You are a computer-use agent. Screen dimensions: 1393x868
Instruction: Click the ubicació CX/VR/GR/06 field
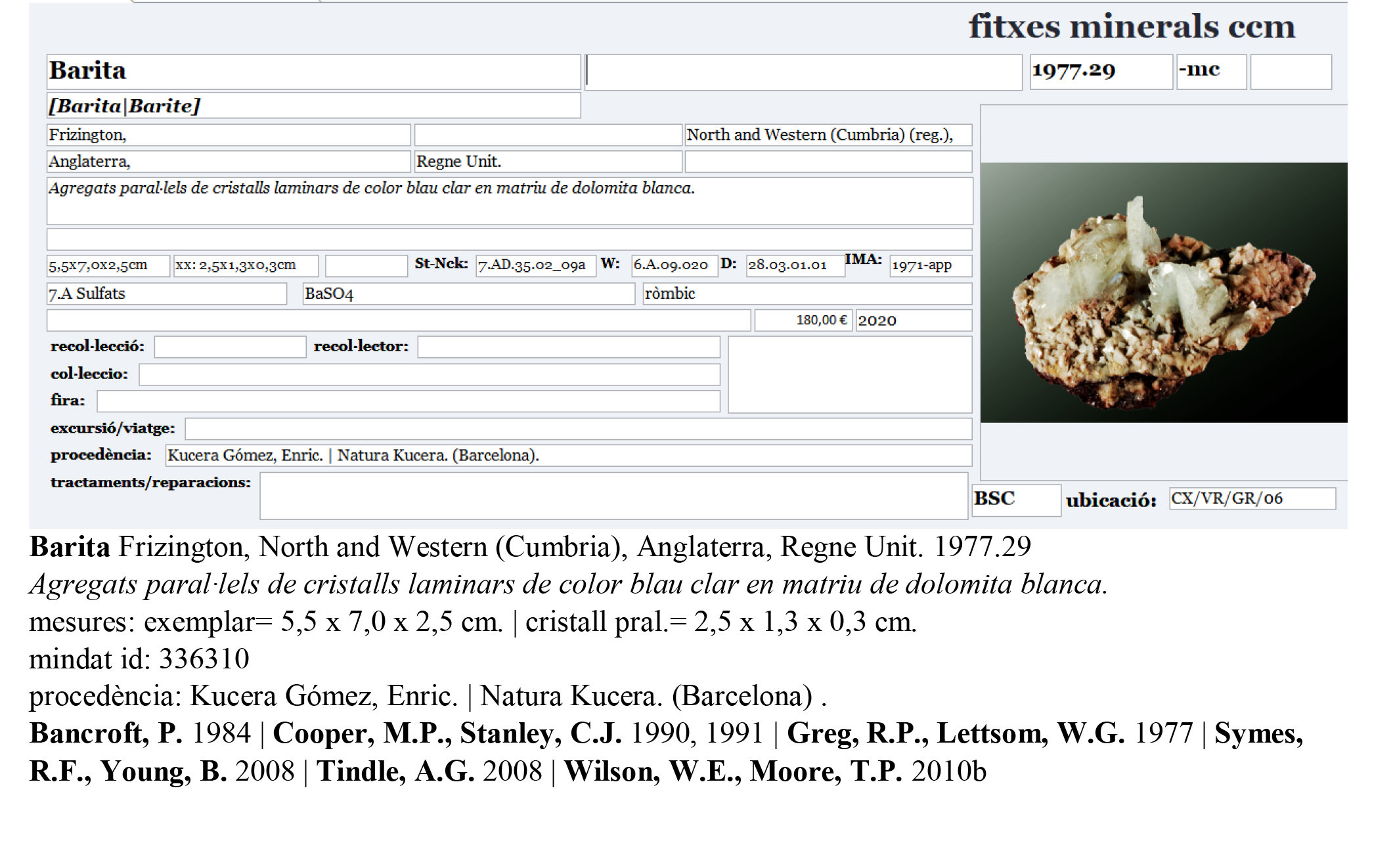tap(1251, 499)
